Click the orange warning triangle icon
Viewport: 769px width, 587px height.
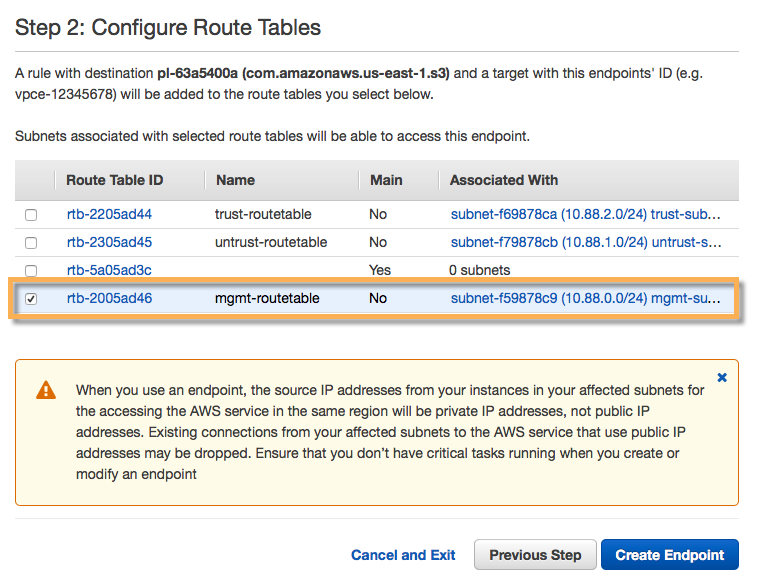[x=46, y=390]
